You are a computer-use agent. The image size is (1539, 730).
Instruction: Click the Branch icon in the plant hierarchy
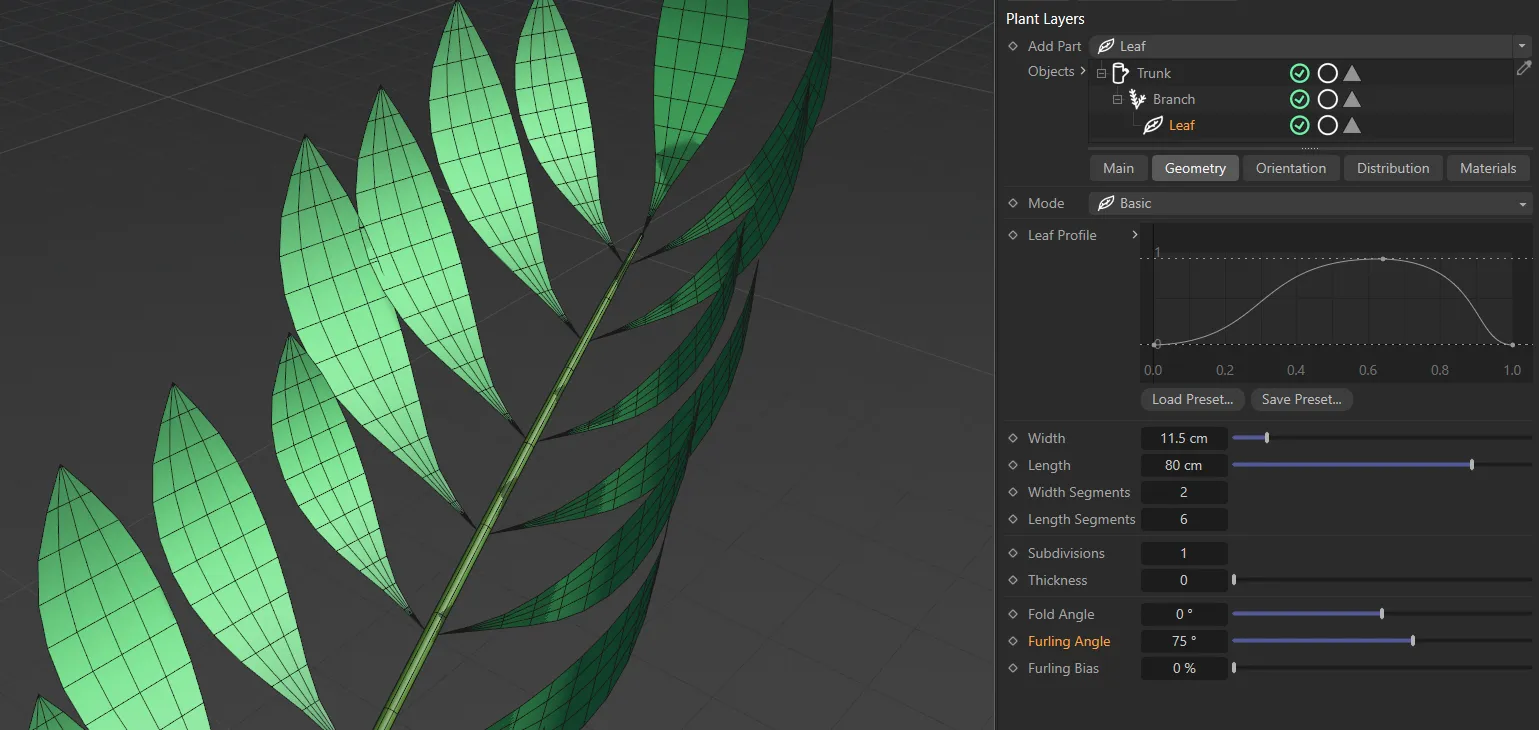point(1136,98)
